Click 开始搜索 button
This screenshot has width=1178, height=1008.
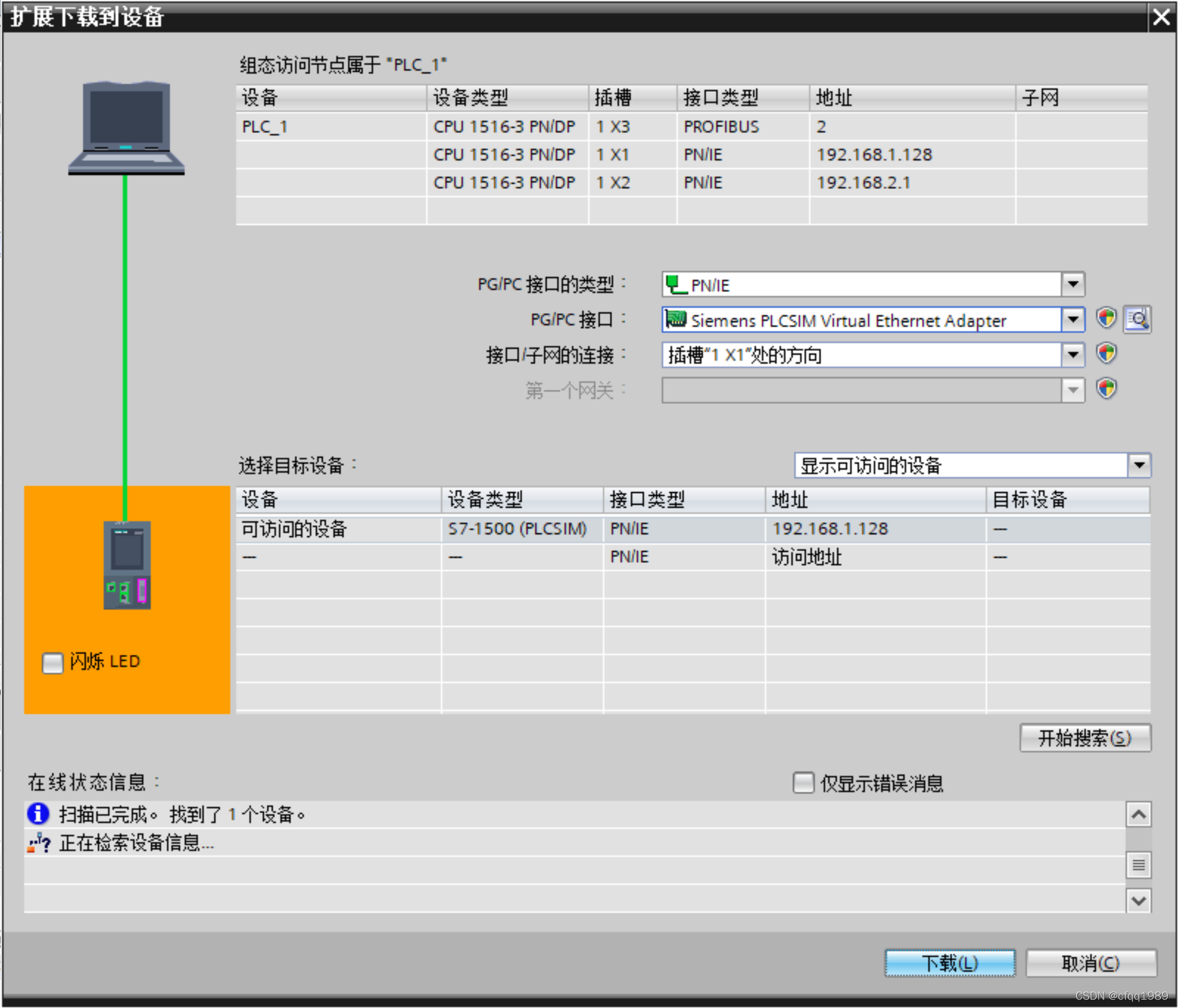[x=1084, y=737]
